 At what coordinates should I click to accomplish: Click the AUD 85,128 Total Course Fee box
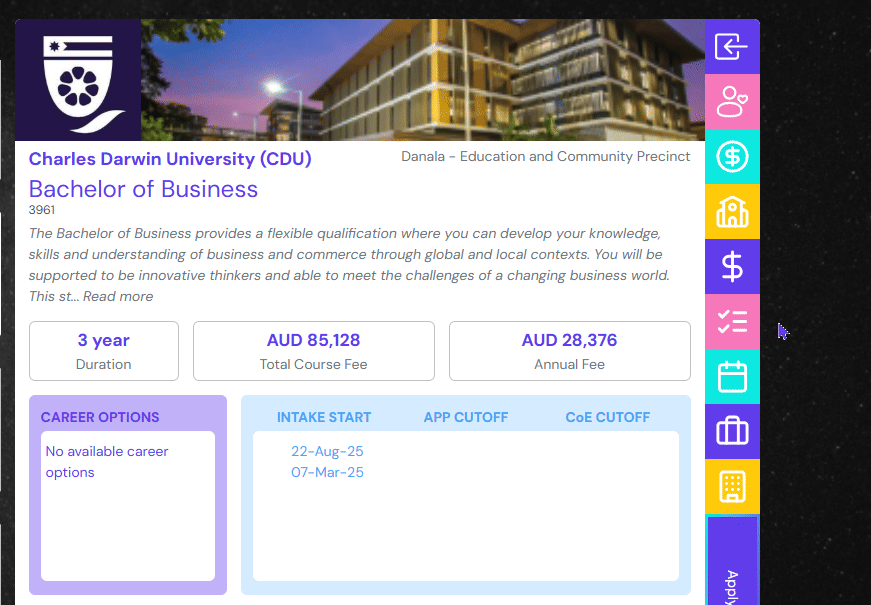click(x=313, y=351)
